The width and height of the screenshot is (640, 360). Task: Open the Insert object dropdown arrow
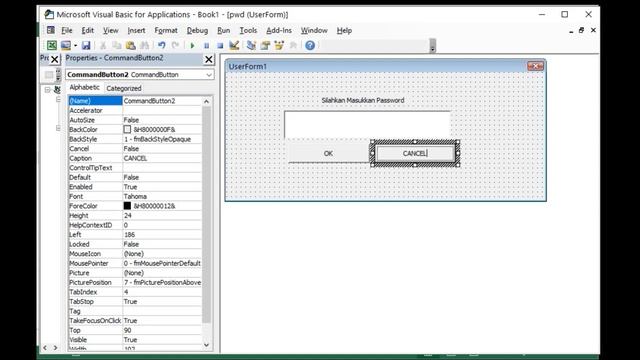point(76,45)
